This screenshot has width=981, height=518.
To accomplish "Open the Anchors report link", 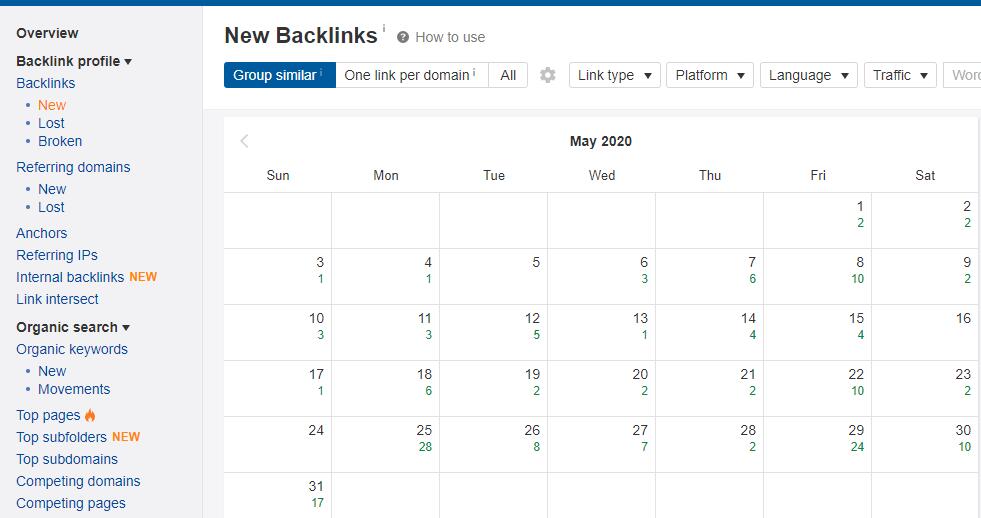I will (42, 233).
